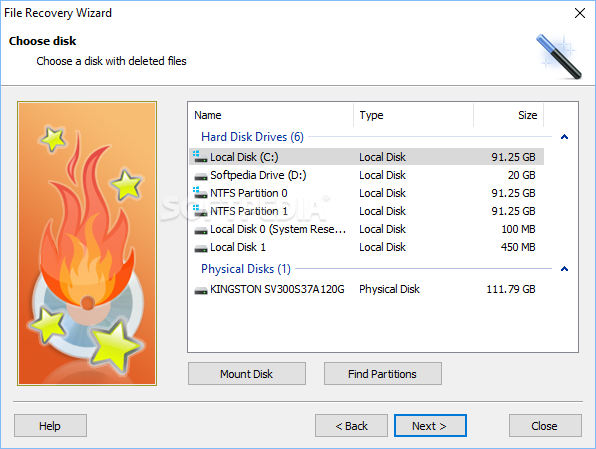Image resolution: width=596 pixels, height=449 pixels.
Task: Click the Find Partitions button
Action: (x=383, y=374)
